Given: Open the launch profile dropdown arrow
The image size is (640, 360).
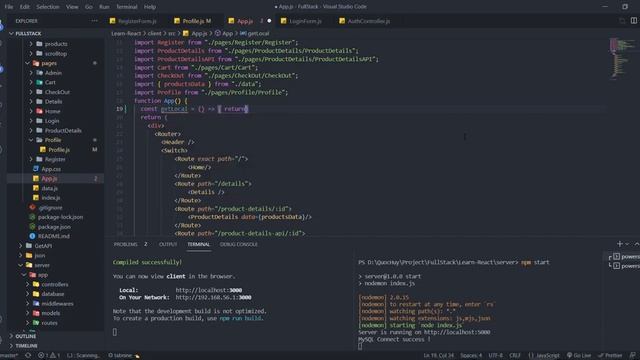Looking at the screenshot, I should [x=627, y=244].
